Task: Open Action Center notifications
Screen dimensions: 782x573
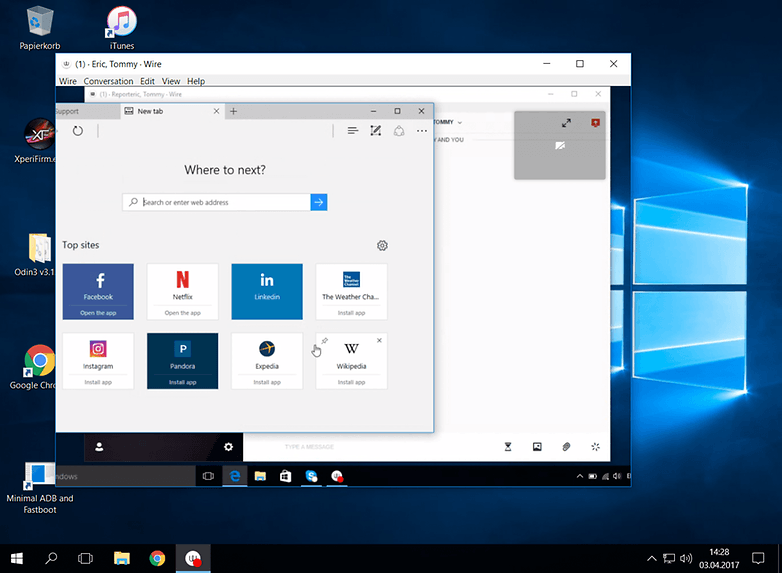Action: 758,559
